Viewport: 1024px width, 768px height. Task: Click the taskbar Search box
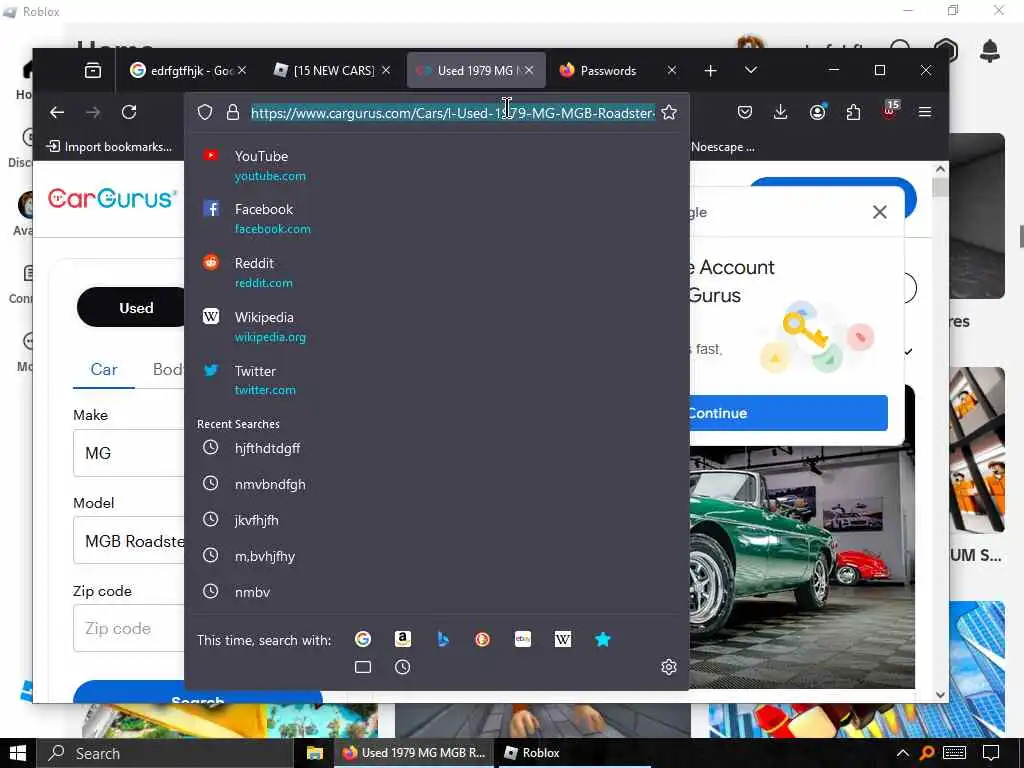click(x=165, y=753)
